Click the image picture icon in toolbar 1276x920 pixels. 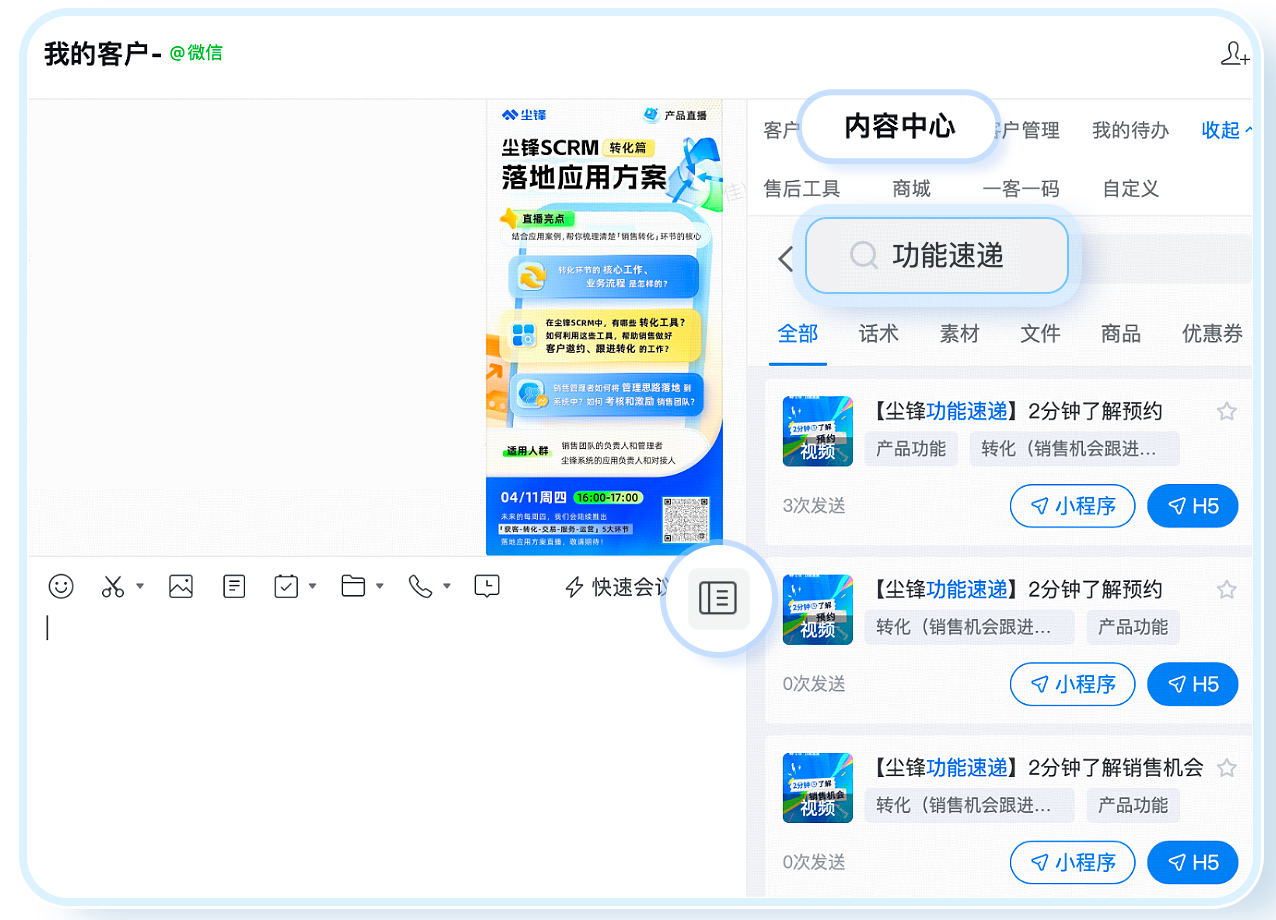click(181, 587)
